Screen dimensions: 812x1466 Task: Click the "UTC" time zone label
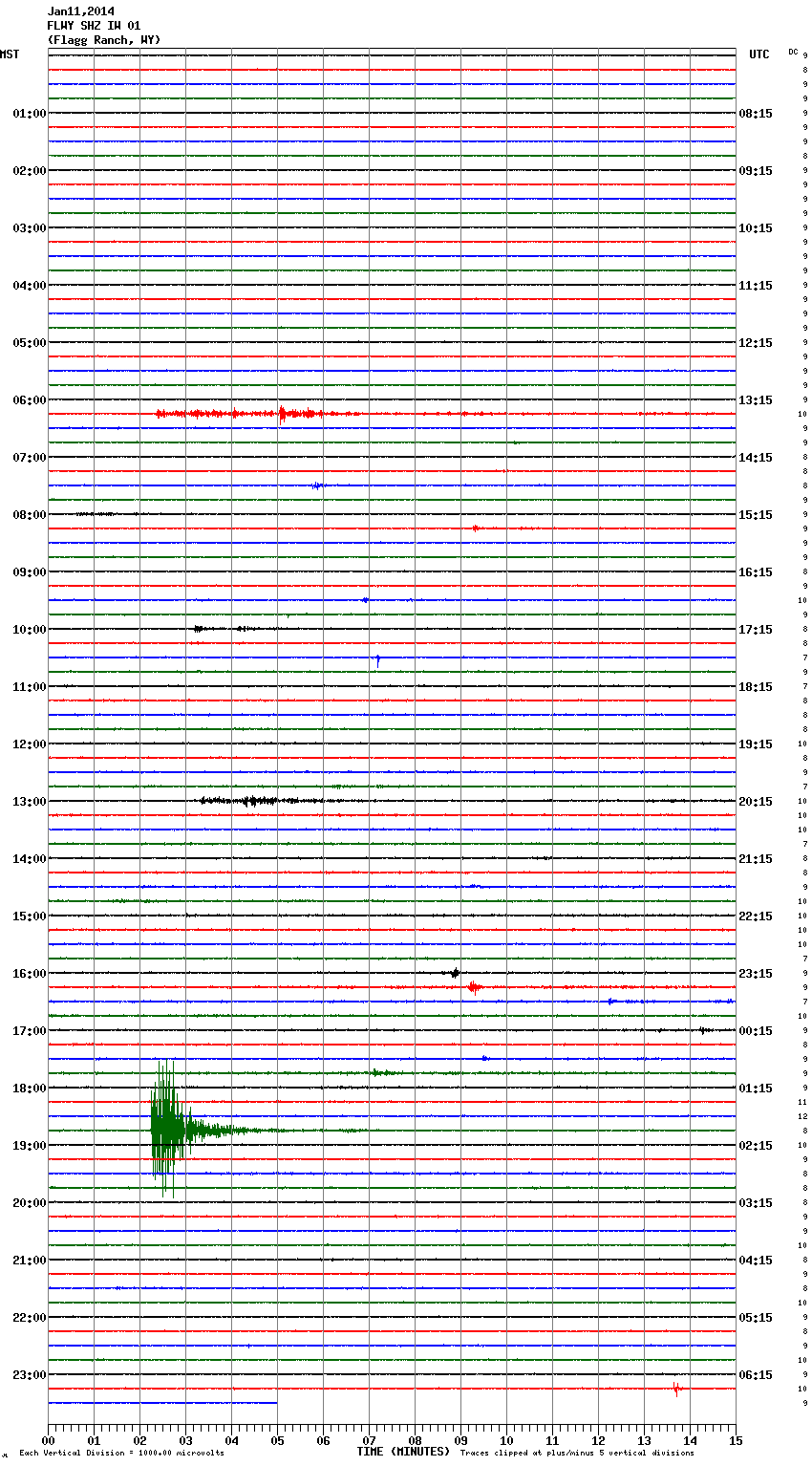tap(759, 54)
